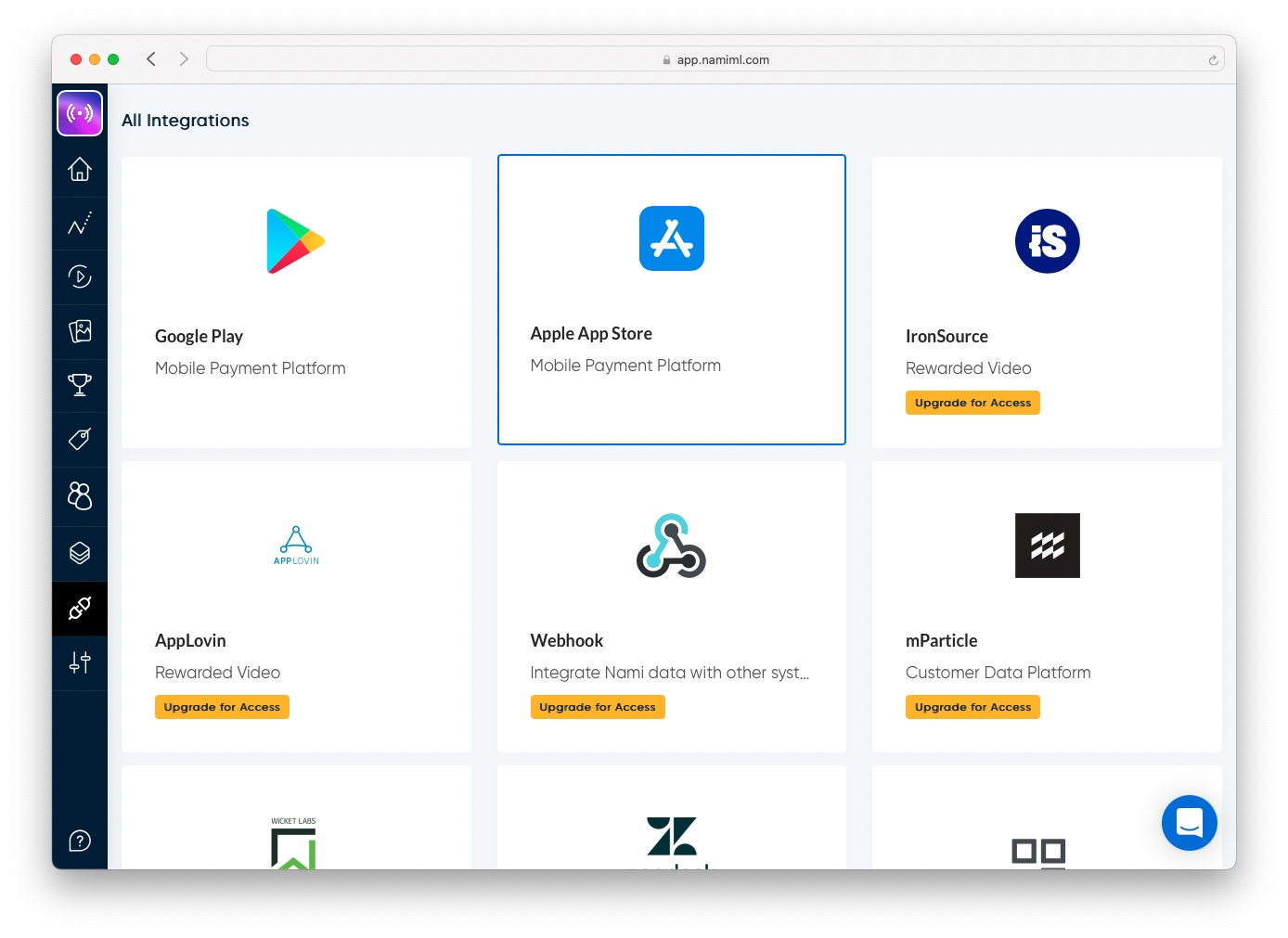Image resolution: width=1288 pixels, height=938 pixels.
Task: Click the All Integrations heading
Action: coord(186,121)
